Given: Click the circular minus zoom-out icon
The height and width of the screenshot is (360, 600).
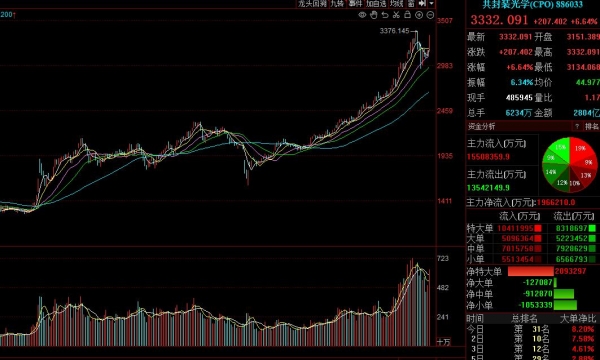Looking at the screenshot, I should coord(430,15).
